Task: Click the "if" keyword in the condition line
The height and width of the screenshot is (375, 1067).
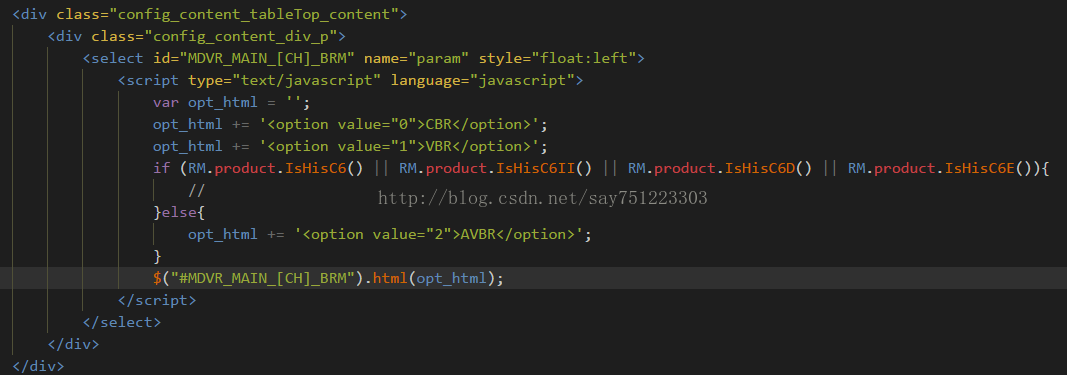Action: [x=161, y=168]
